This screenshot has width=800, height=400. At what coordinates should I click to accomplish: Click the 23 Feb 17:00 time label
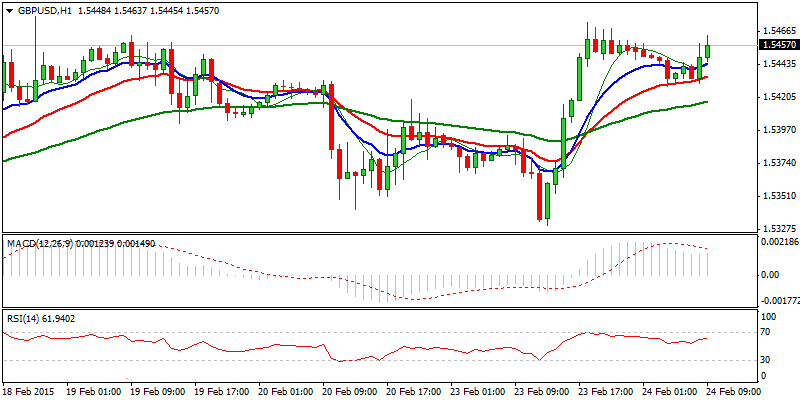[605, 391]
